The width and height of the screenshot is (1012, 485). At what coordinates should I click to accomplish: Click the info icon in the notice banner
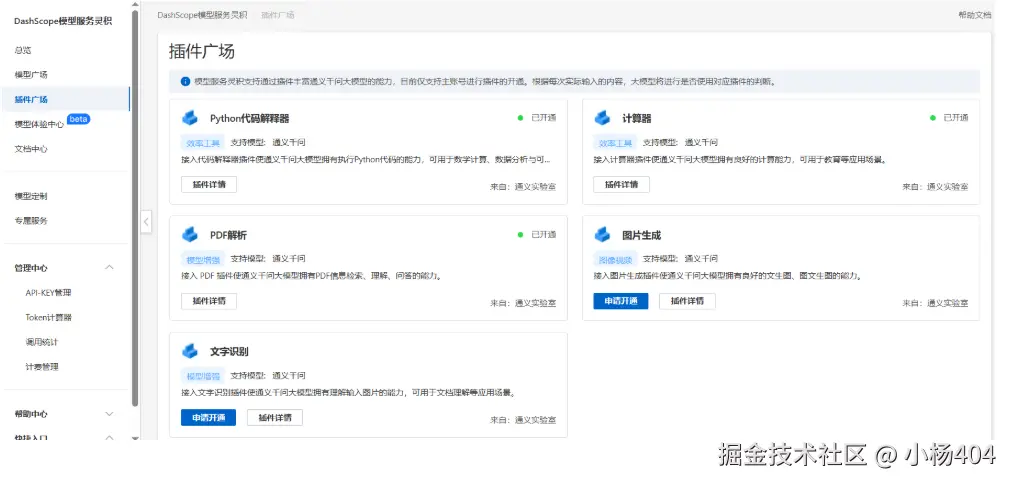[x=185, y=82]
